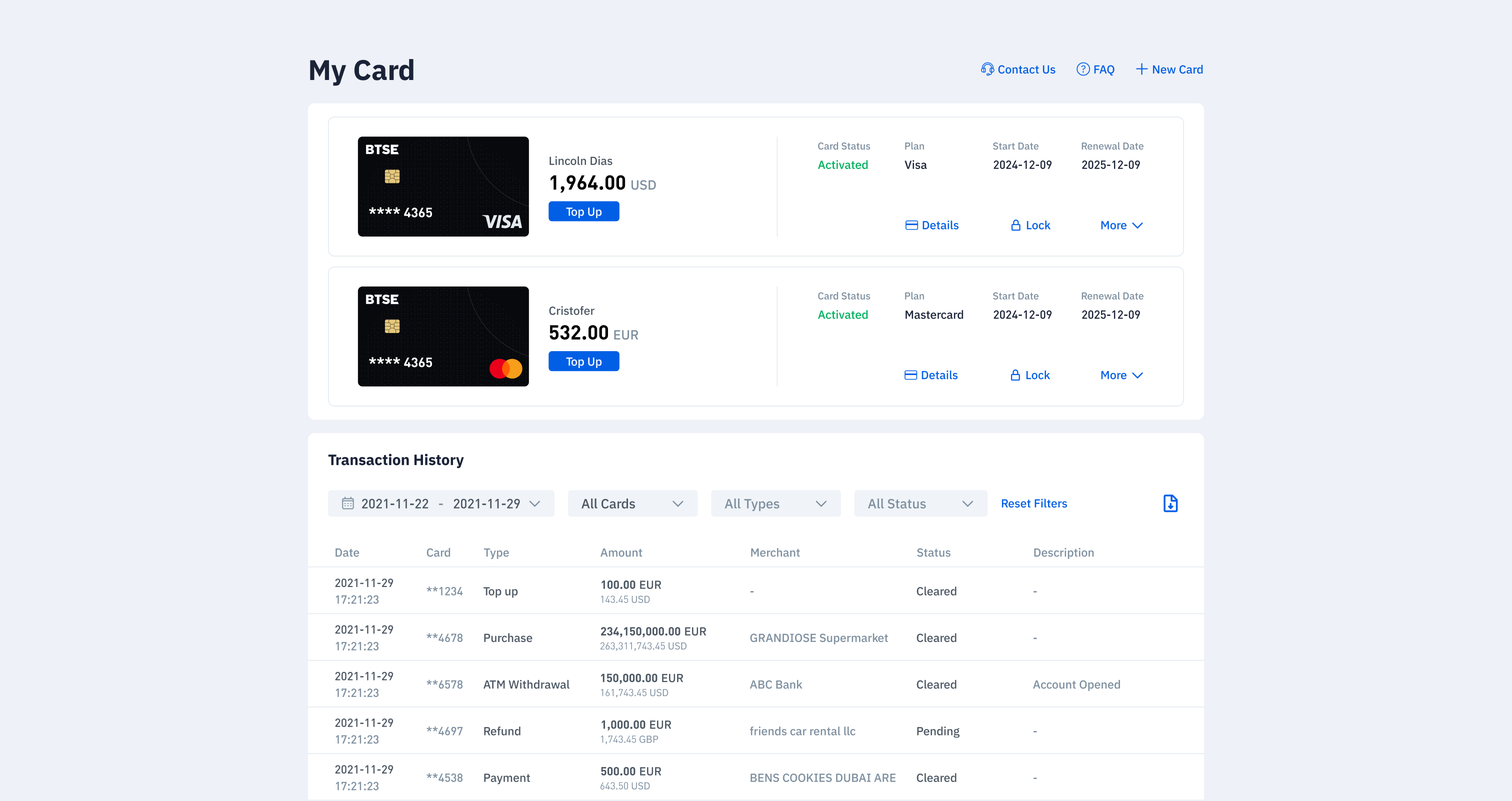Open the date range 2021-11-22 picker
The image size is (1512, 801).
441,503
